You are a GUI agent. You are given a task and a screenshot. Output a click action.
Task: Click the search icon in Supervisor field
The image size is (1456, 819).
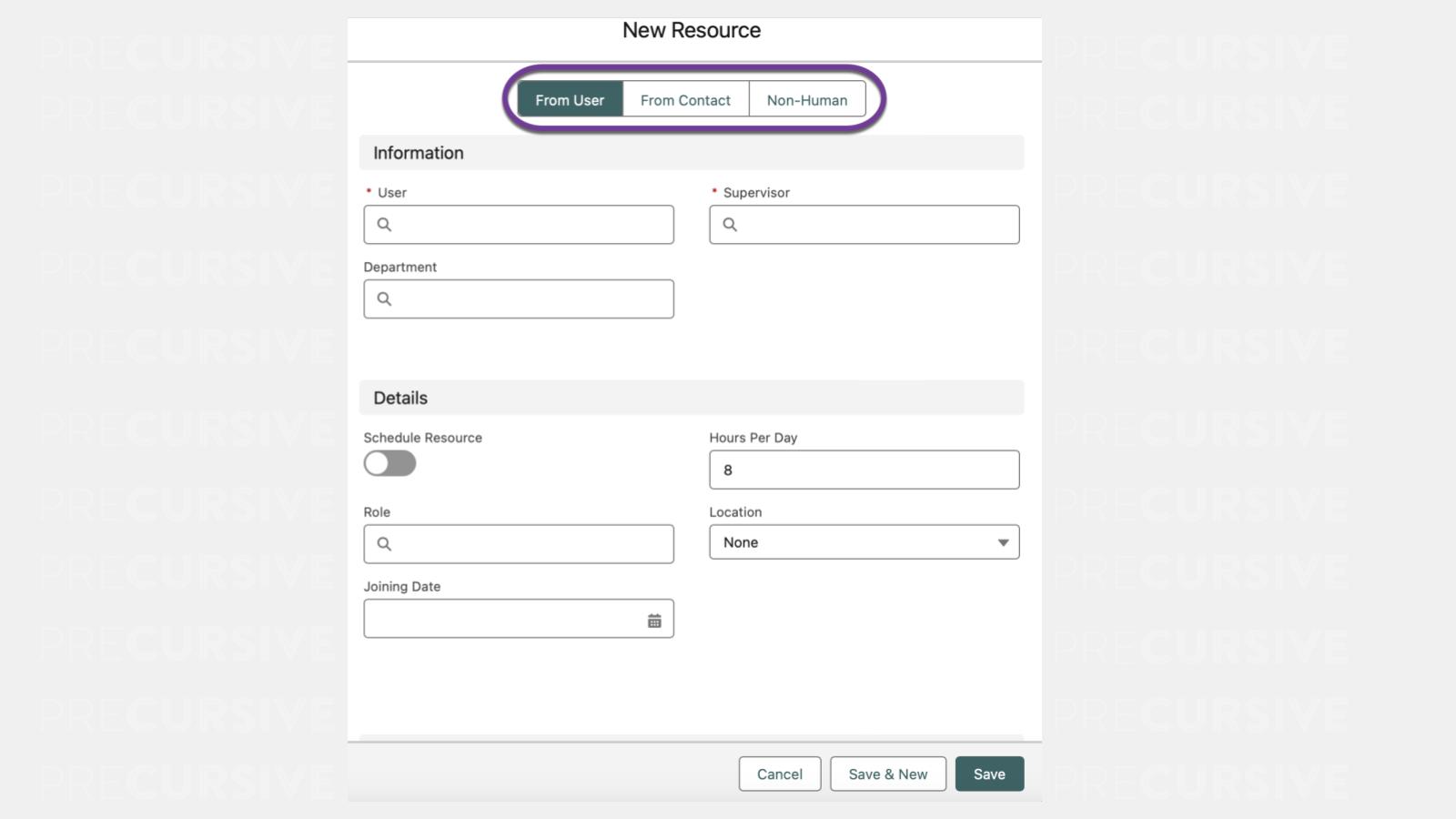click(x=730, y=224)
